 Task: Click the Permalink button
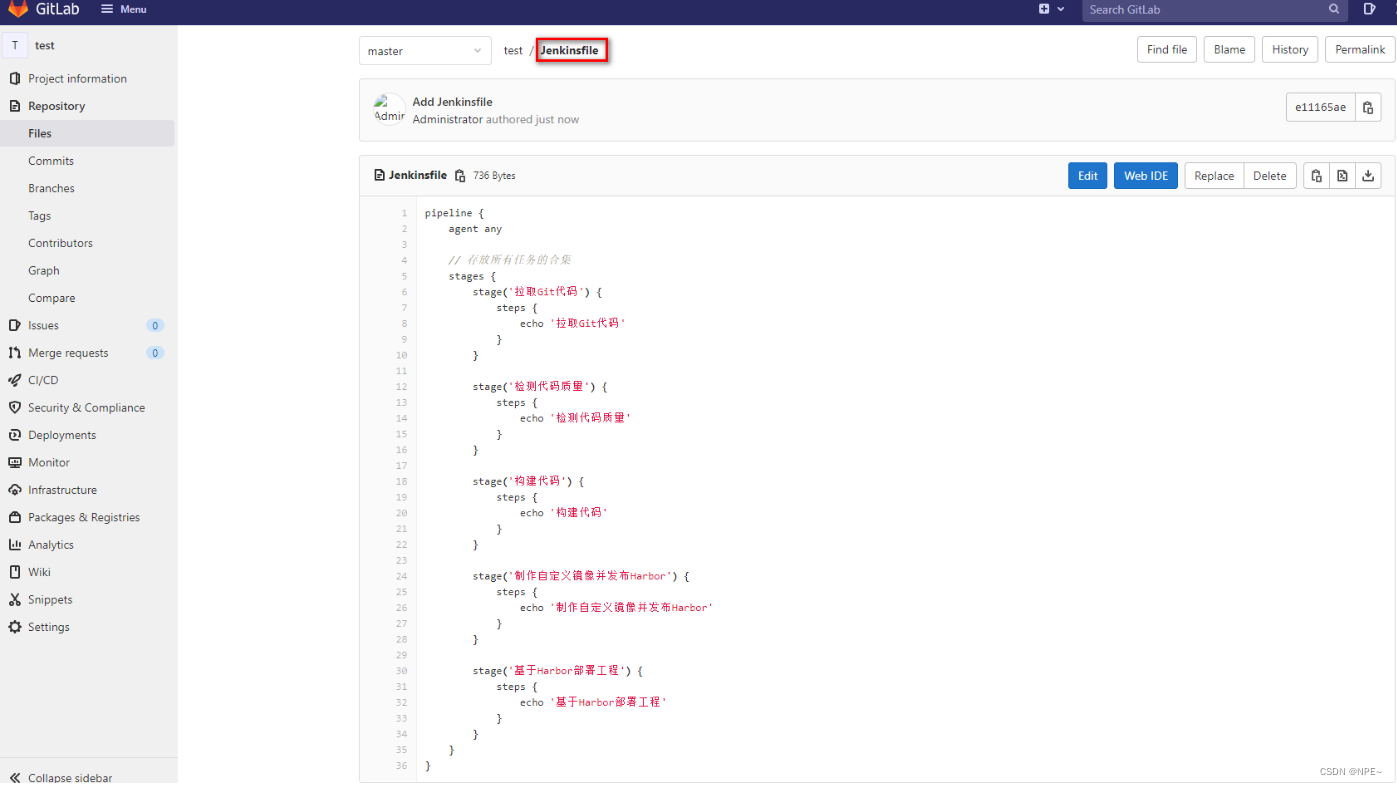[x=1360, y=49]
